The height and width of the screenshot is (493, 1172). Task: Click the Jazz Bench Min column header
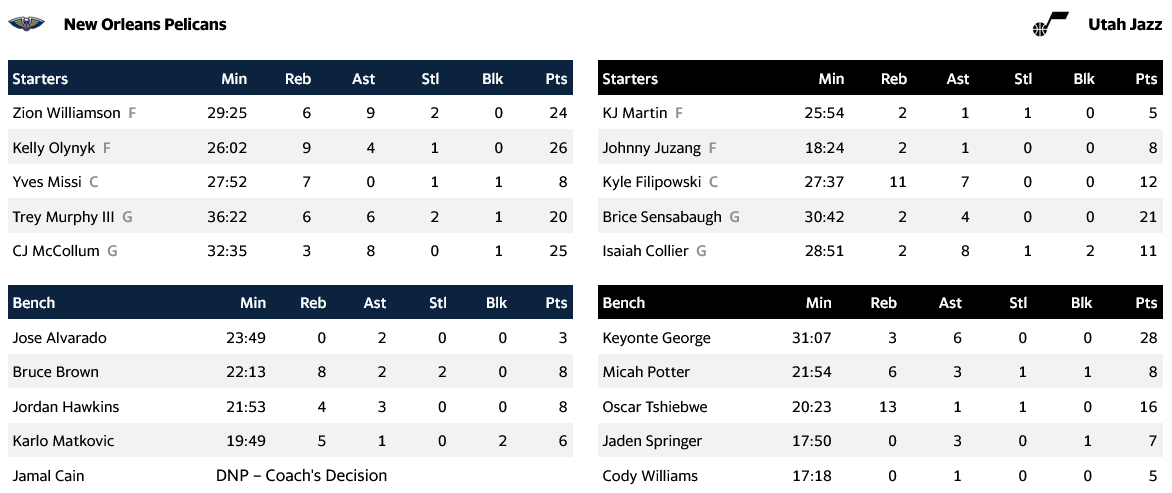[819, 303]
